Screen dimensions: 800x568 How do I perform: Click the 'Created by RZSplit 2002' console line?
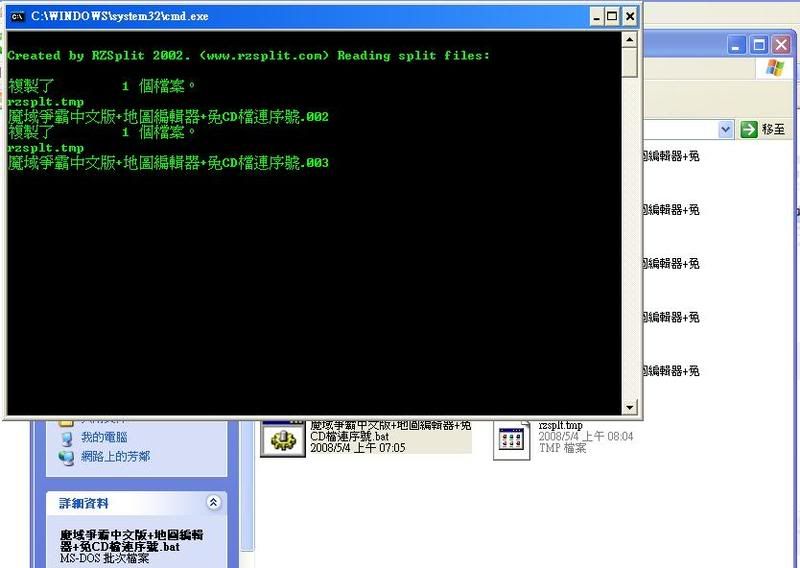click(248, 55)
